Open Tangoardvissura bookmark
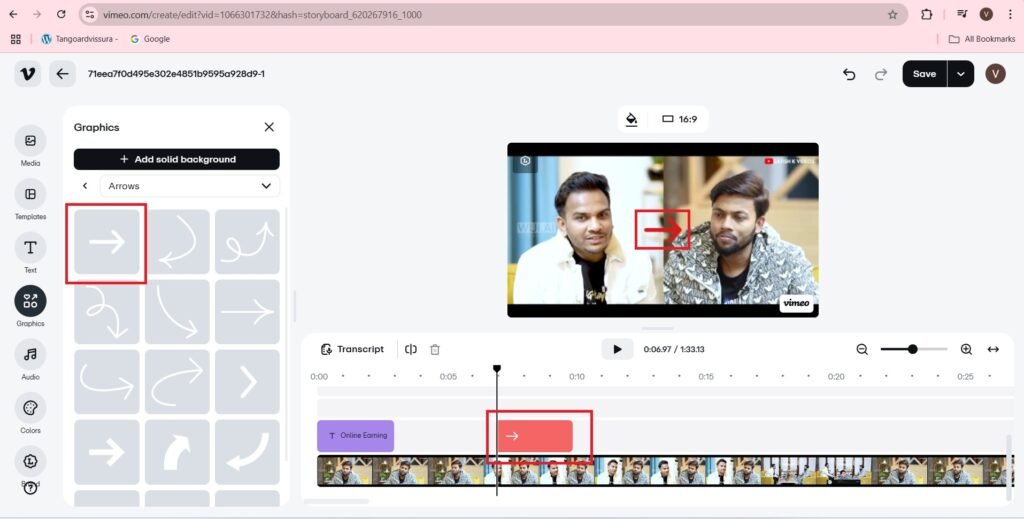 (x=80, y=39)
